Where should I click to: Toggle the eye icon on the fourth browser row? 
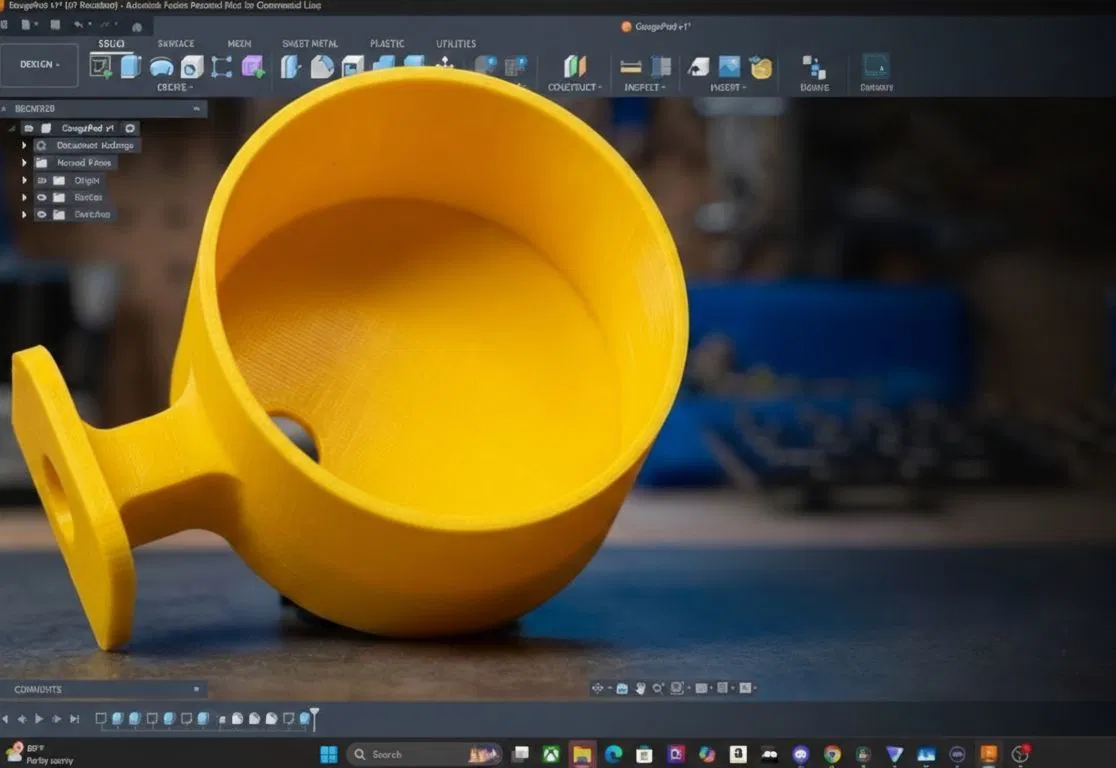coord(41,197)
